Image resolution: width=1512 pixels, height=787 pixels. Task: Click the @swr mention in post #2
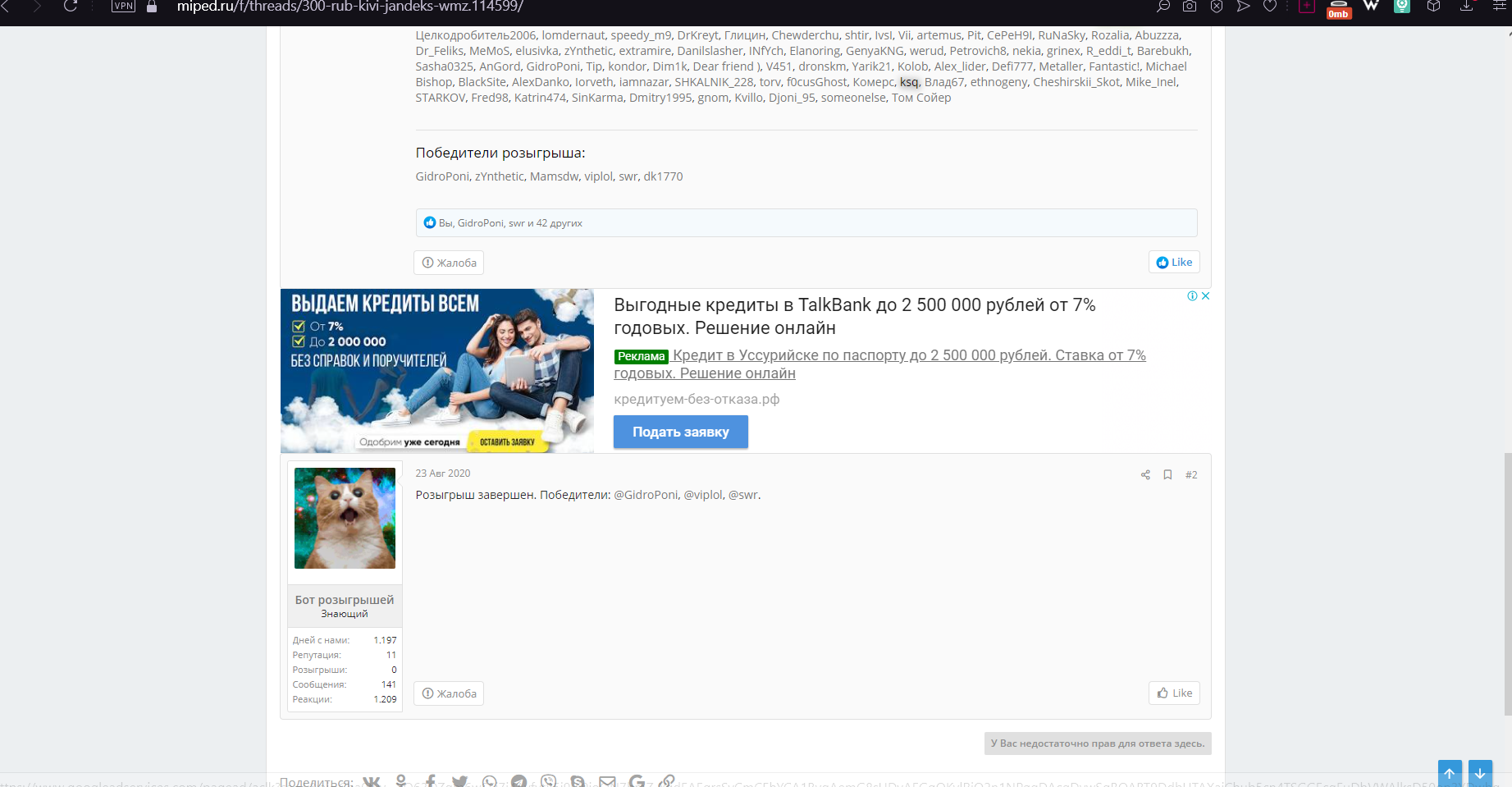(743, 495)
